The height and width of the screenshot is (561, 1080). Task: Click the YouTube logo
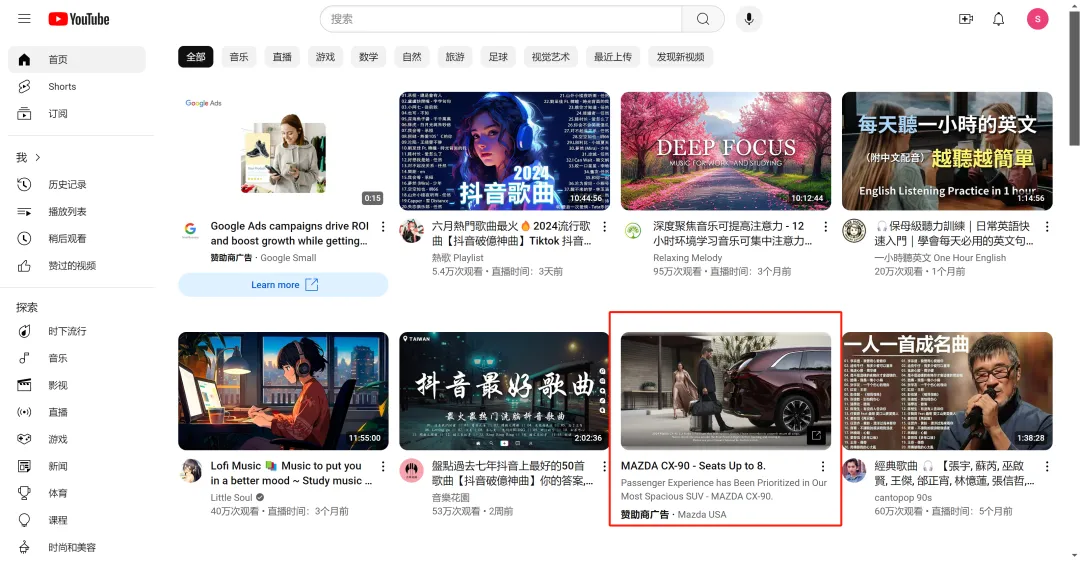point(78,19)
